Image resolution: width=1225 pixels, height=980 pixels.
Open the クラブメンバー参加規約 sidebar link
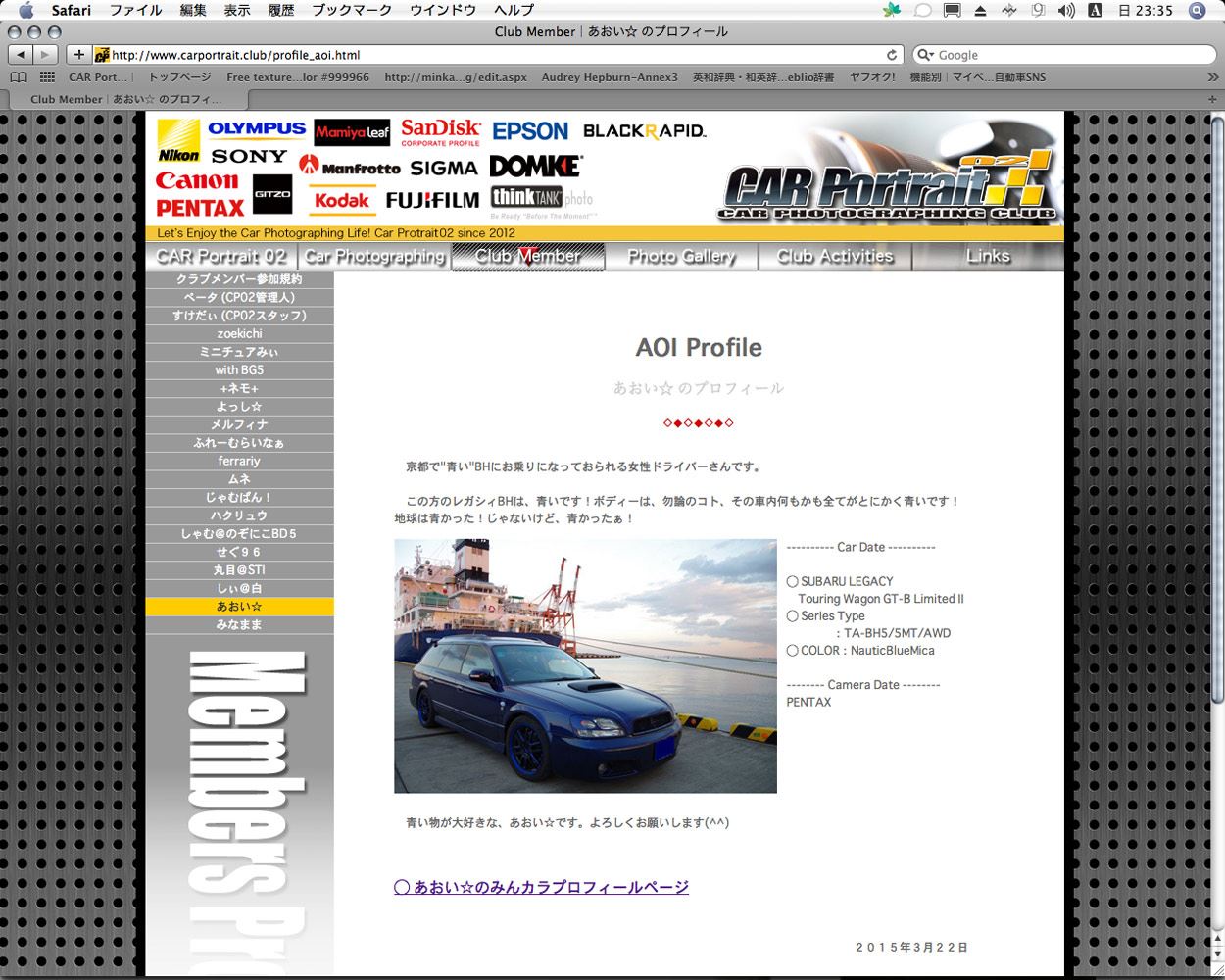[239, 280]
